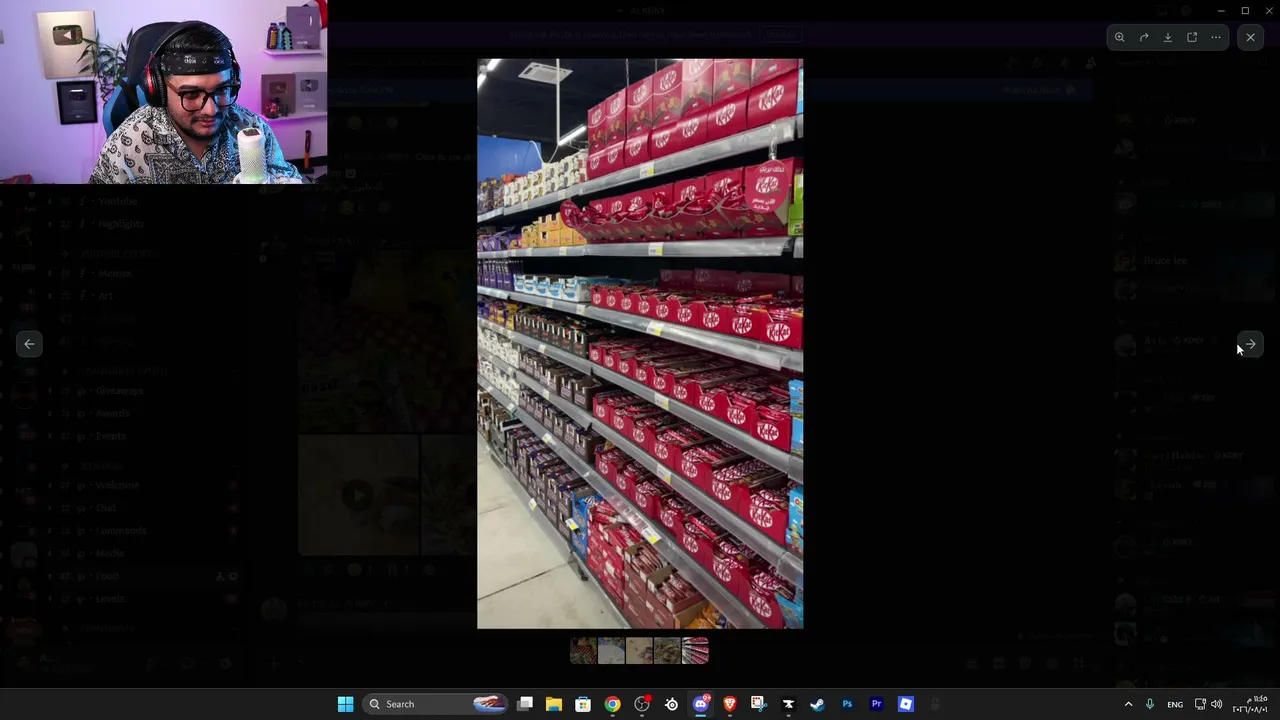Open the image in browser icon
Screen dimensions: 1280x720
[1192, 37]
